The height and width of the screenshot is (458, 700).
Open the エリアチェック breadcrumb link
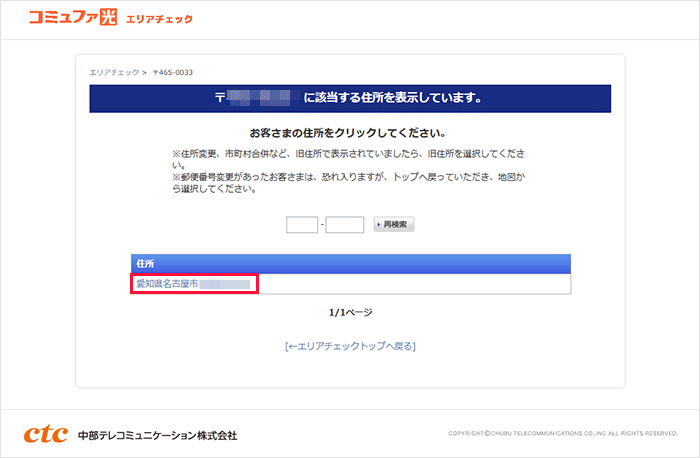(x=112, y=73)
